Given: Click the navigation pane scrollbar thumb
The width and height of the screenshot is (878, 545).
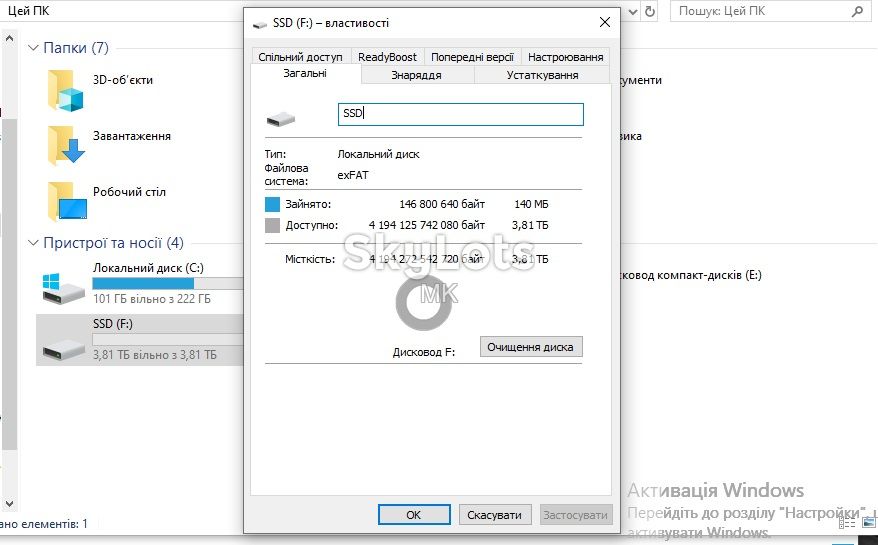Looking at the screenshot, I should coord(9,283).
